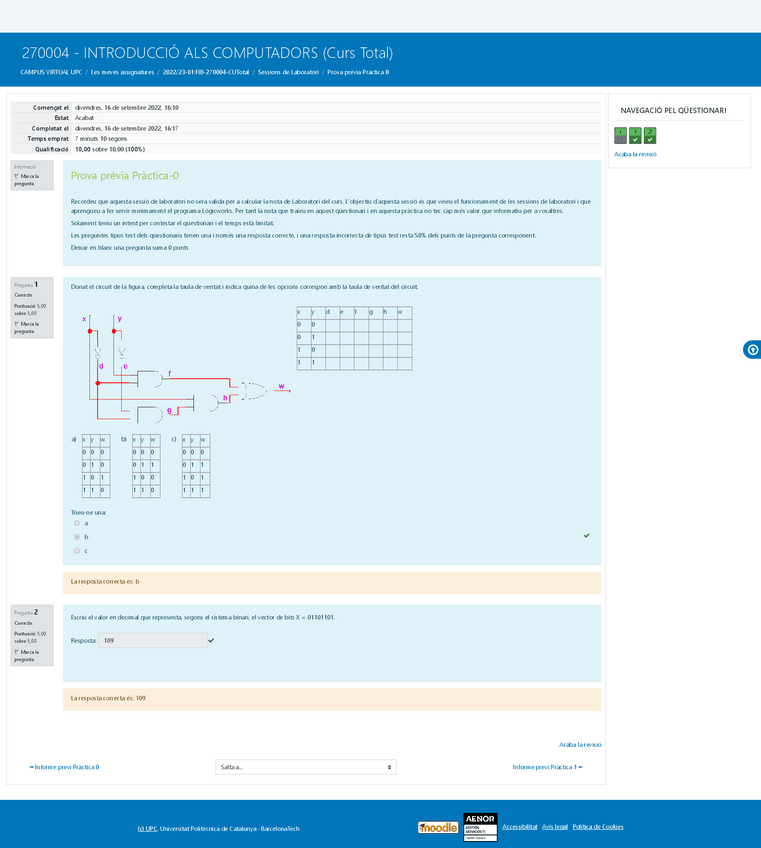Click truth table option b) image
Image resolution: width=761 pixels, height=848 pixels.
(x=146, y=466)
